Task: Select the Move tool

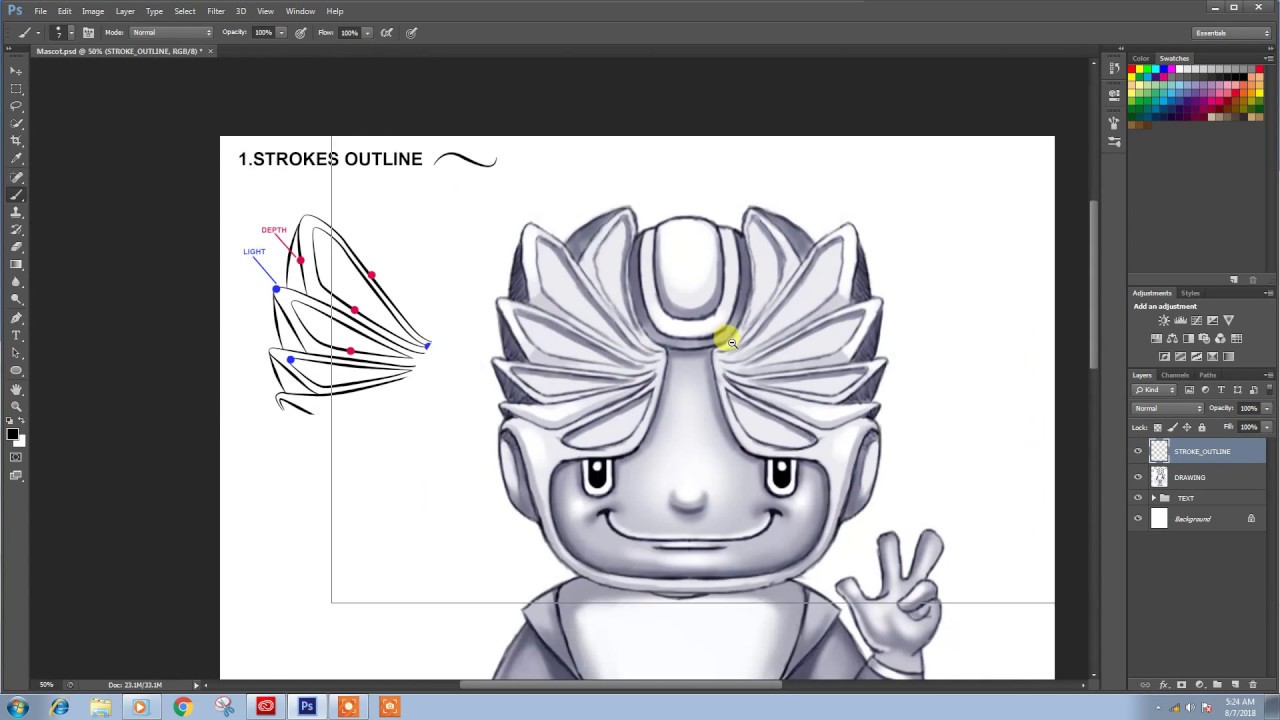Action: [x=16, y=71]
